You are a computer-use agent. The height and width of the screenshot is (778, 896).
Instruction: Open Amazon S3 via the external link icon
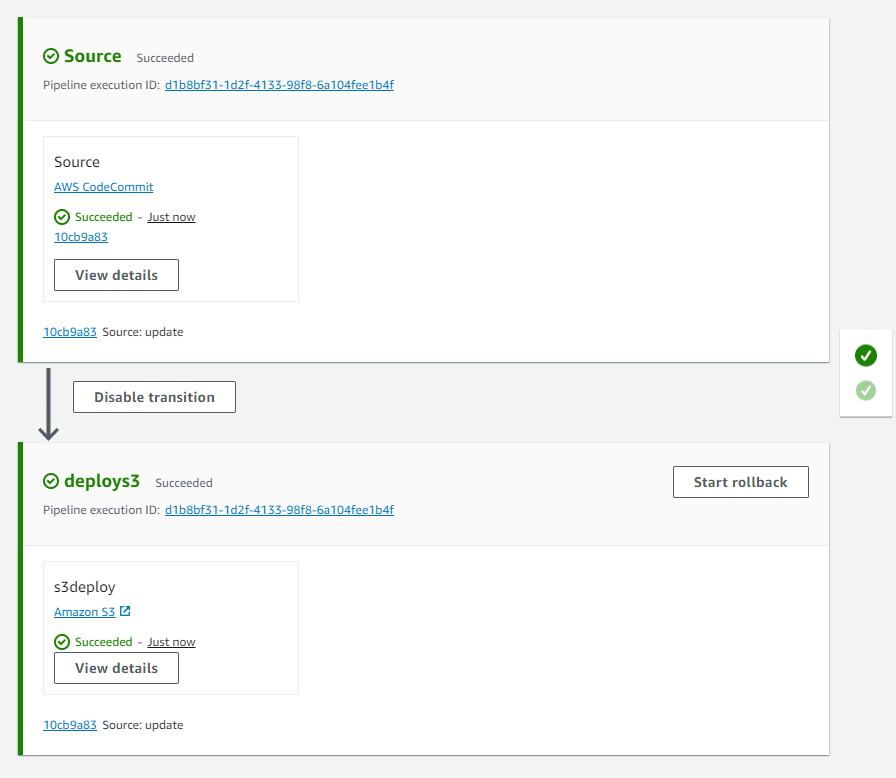[124, 611]
